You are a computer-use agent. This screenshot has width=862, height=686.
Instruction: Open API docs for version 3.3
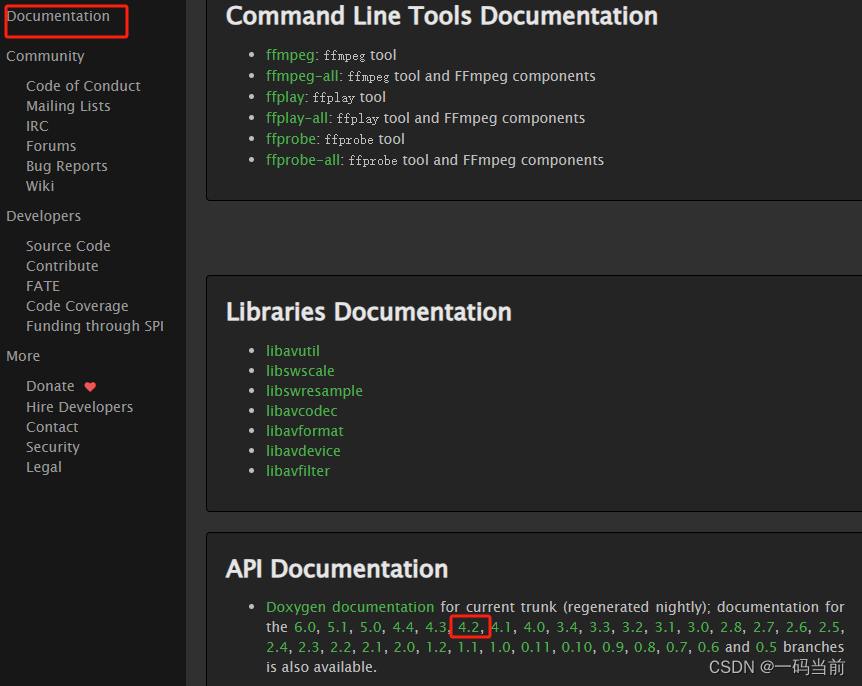pos(600,627)
